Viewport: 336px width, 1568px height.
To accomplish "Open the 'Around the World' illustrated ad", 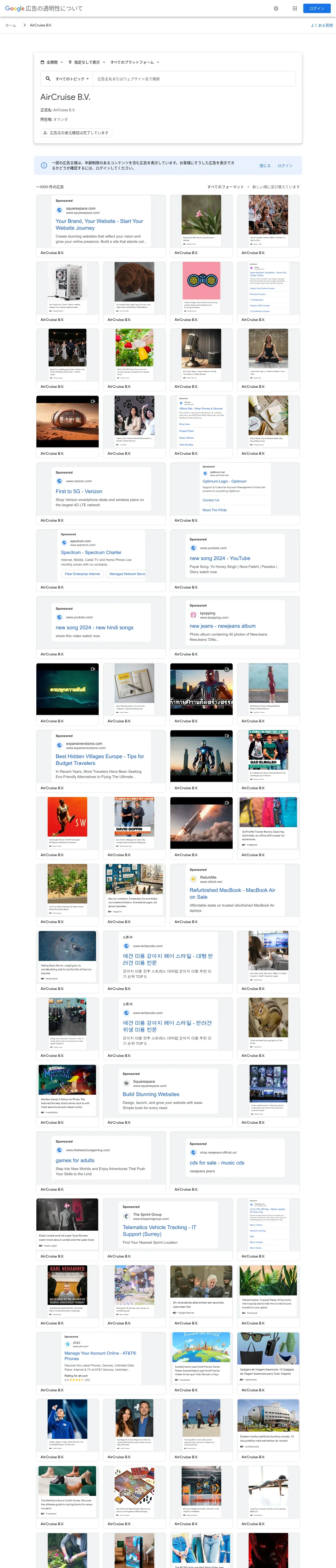I will pyautogui.click(x=201, y=1363).
